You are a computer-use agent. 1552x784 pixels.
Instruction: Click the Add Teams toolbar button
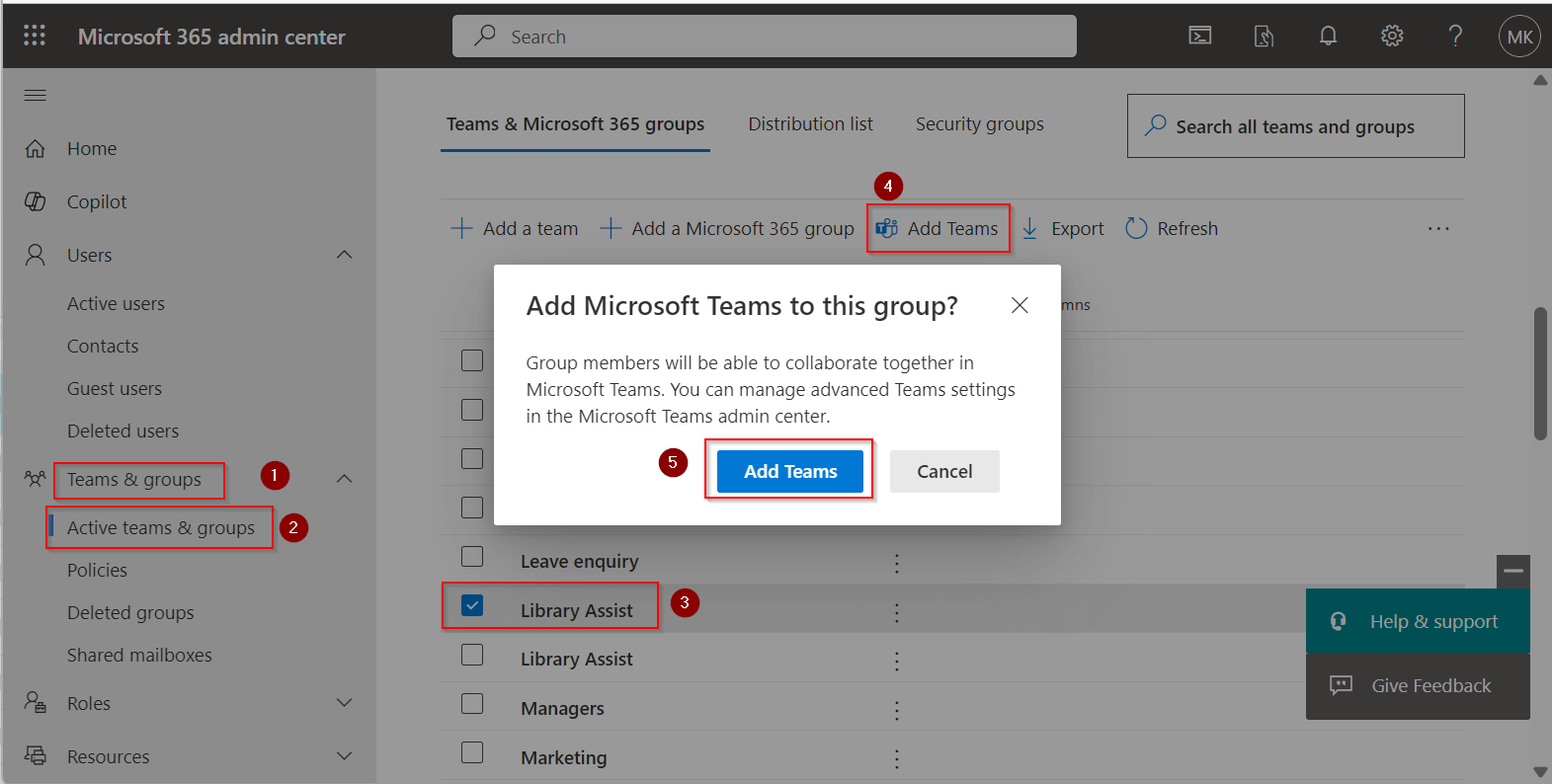pyautogui.click(x=938, y=228)
